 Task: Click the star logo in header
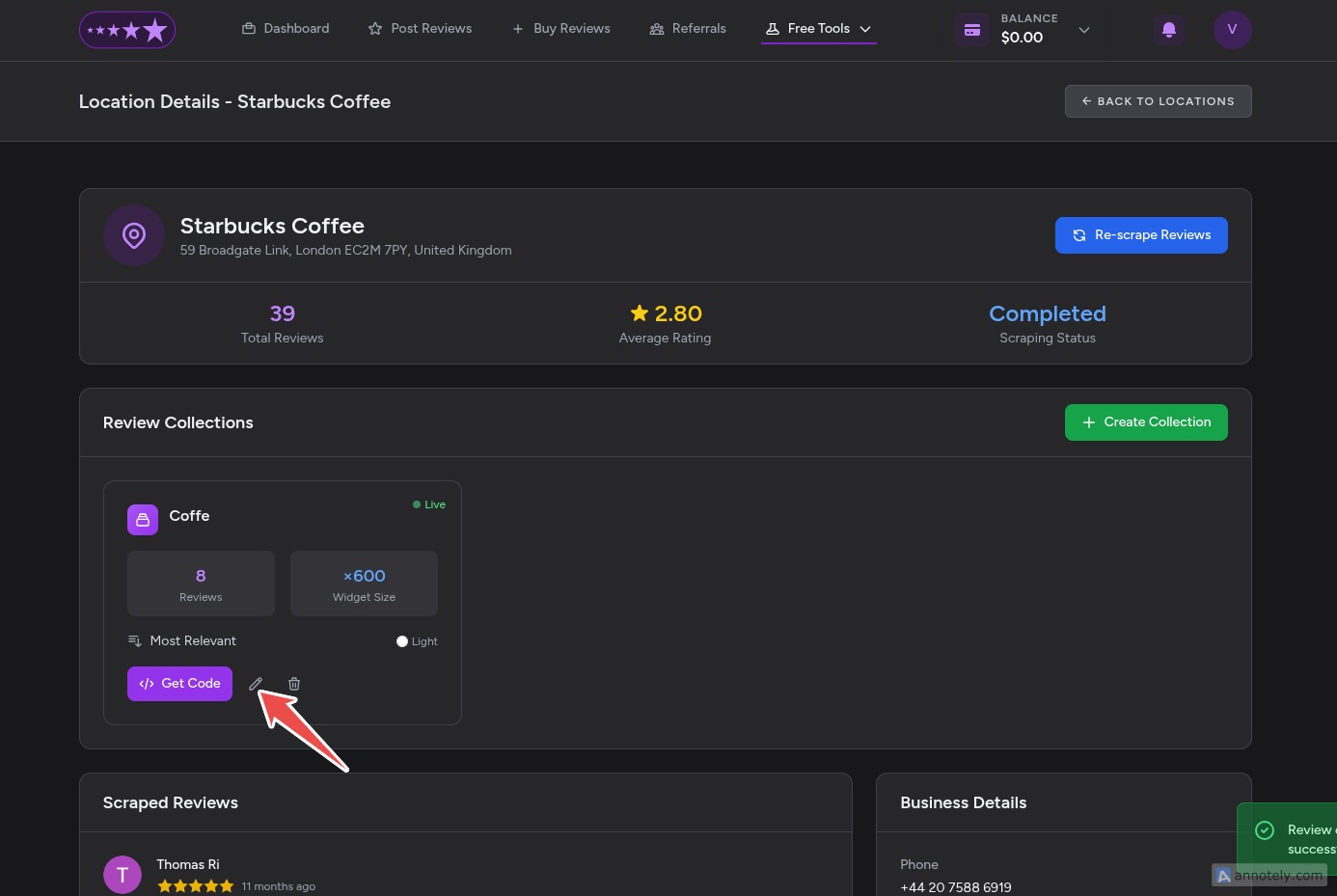[127, 30]
